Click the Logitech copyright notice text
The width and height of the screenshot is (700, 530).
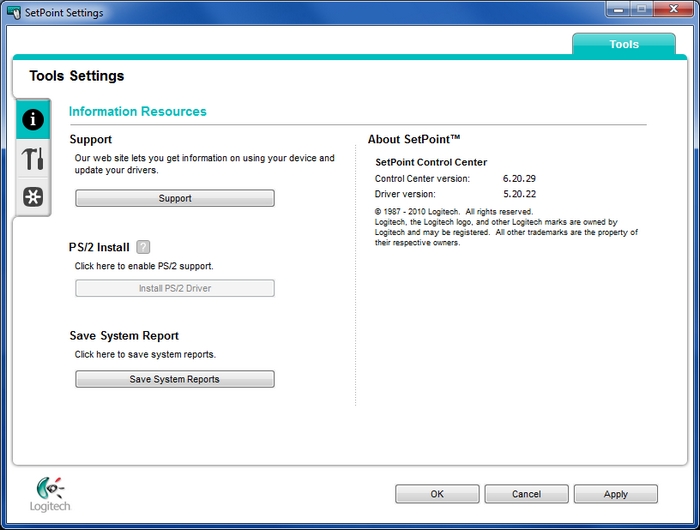point(506,227)
